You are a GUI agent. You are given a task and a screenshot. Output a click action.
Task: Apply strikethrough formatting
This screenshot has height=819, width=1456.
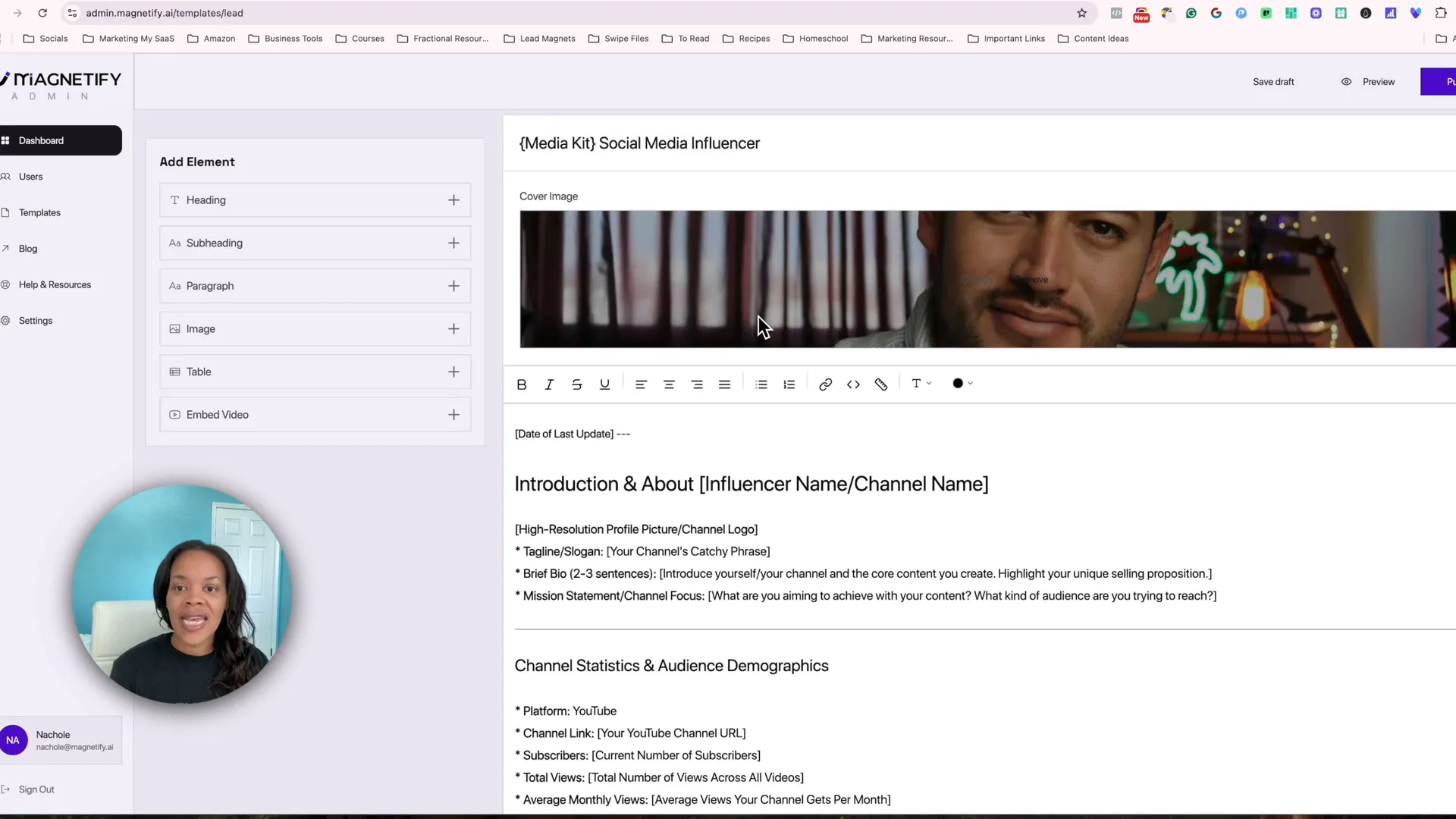[x=577, y=384]
